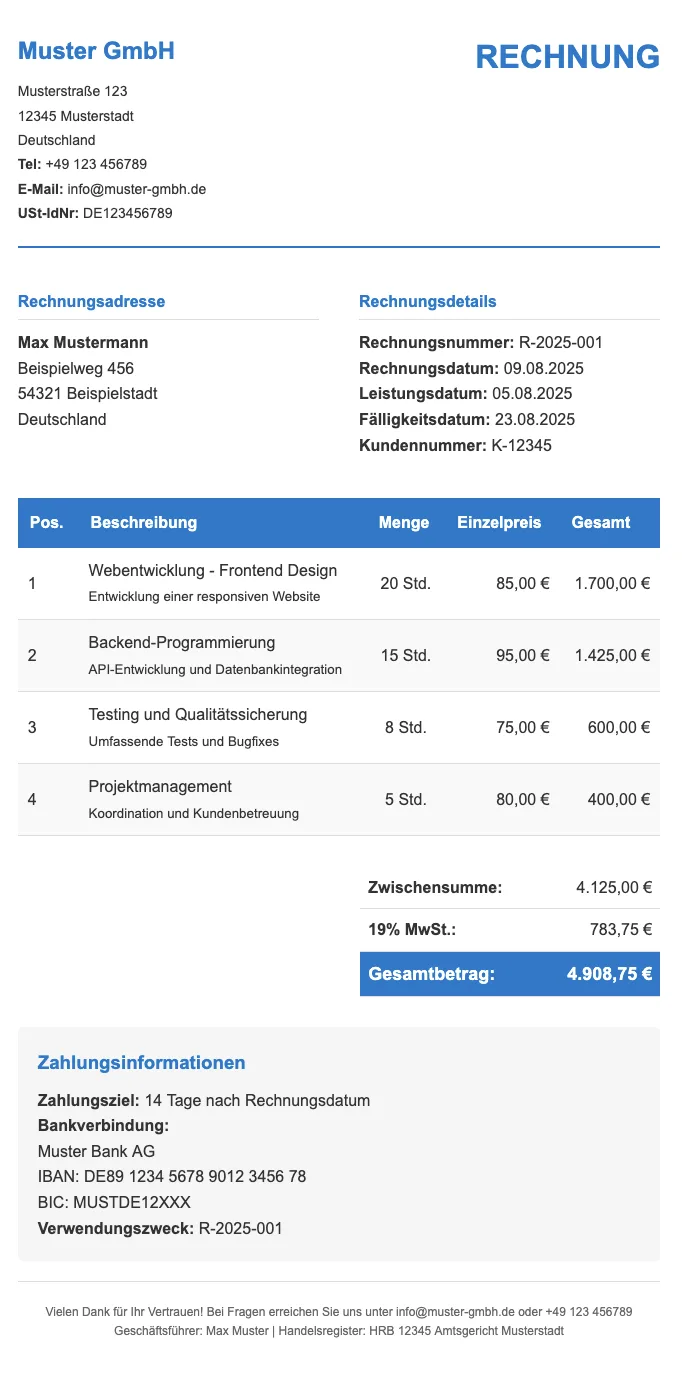
Task: Select the email info@muster-gmbh.de in header
Action: click(137, 189)
